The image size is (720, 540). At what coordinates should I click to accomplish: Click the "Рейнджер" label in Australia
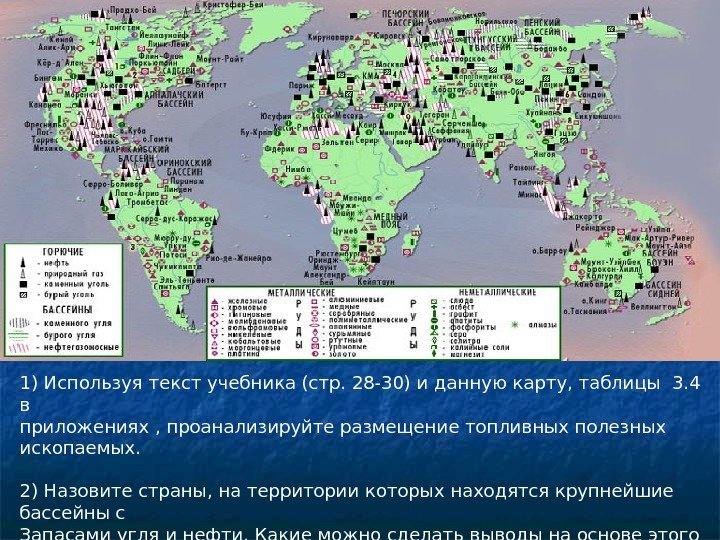point(595,228)
